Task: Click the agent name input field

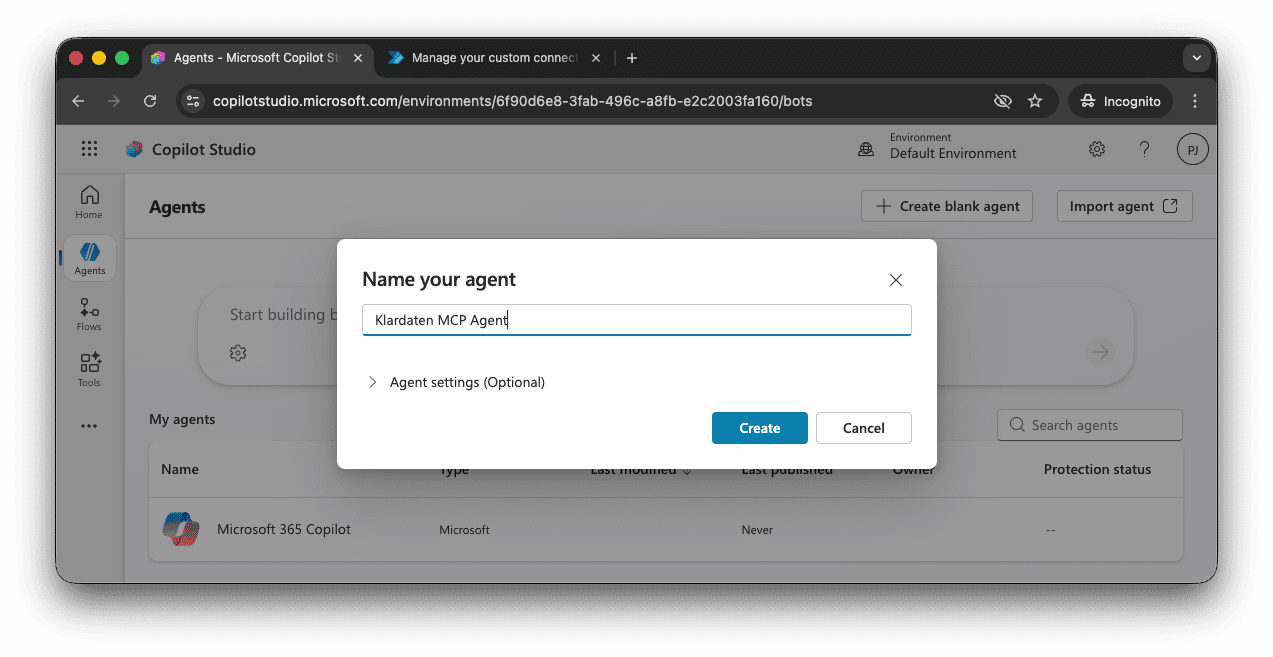Action: (637, 320)
